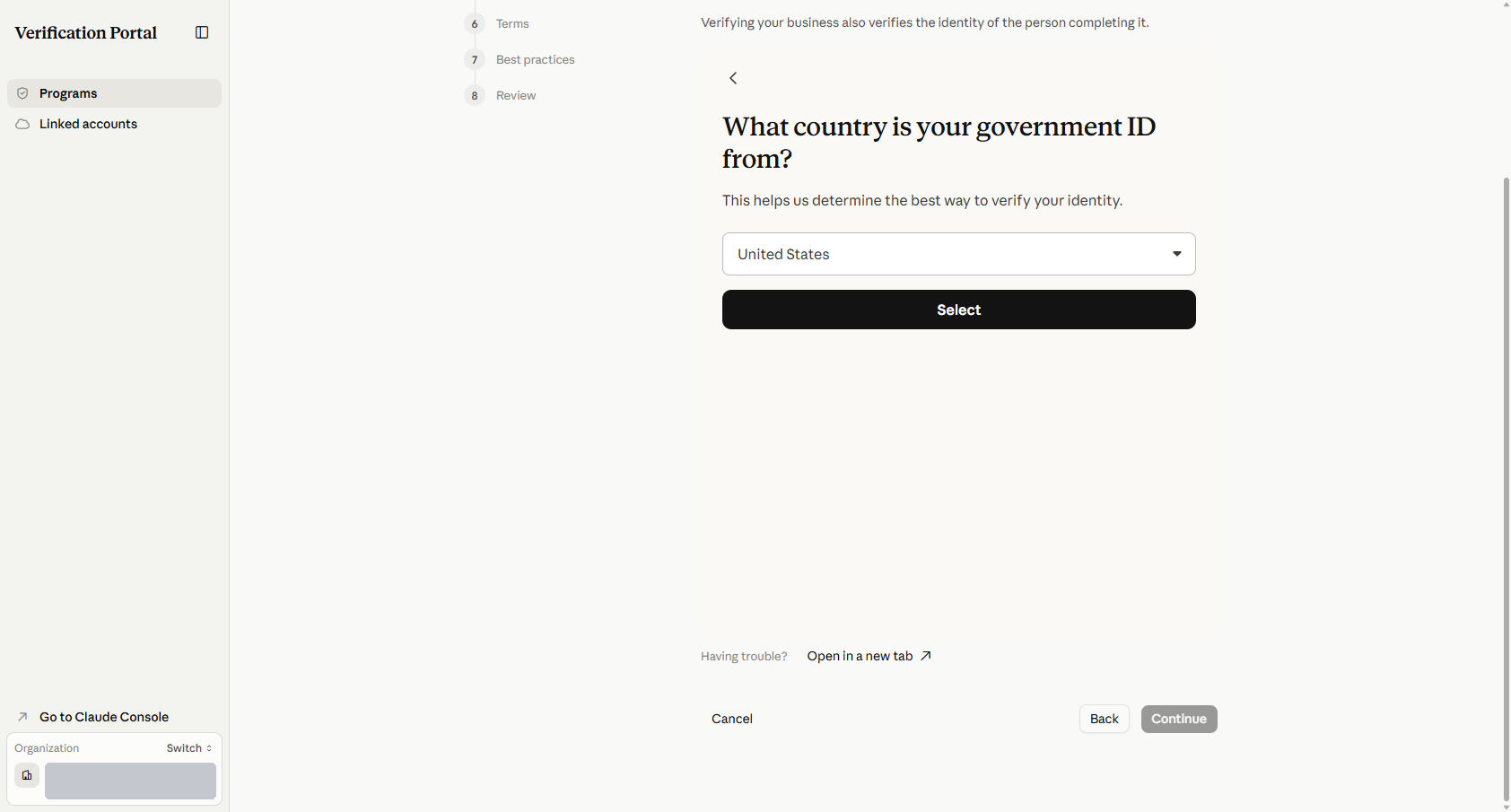The width and height of the screenshot is (1511, 812).
Task: Click the external arrow beside Open in new tab
Action: coord(926,656)
